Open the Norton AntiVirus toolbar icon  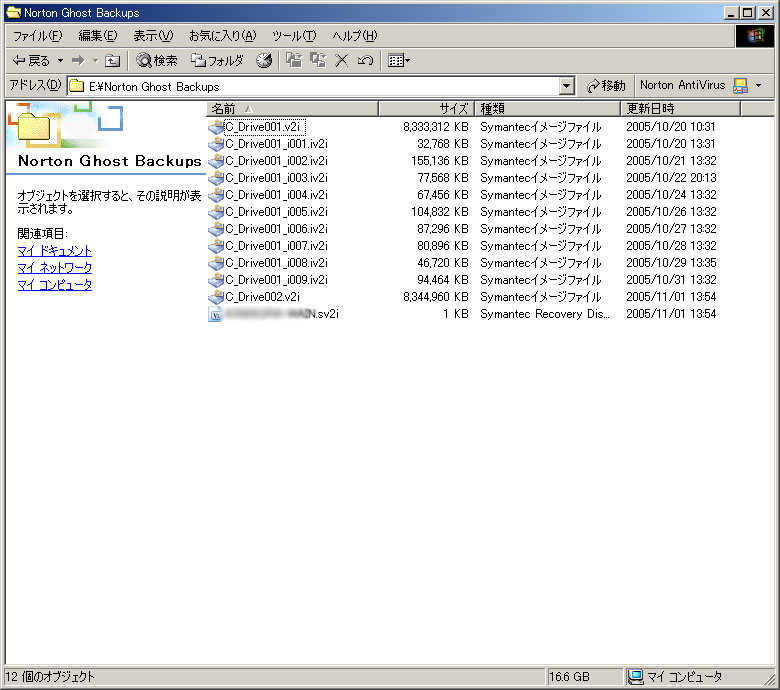click(740, 86)
